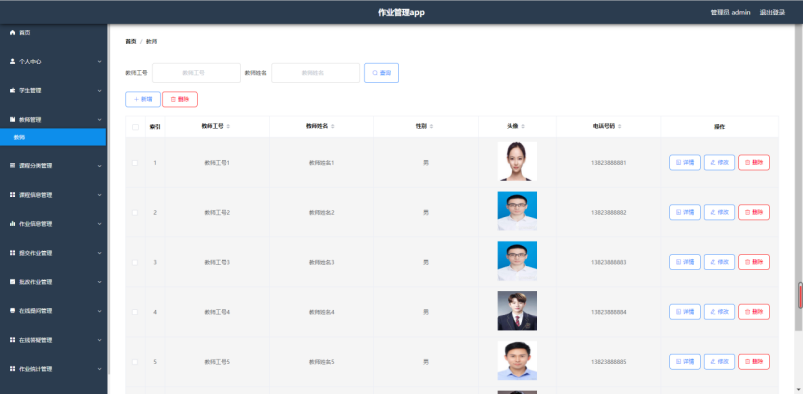Select the checkbox for row 4
The height and width of the screenshot is (394, 803).
pyautogui.click(x=135, y=312)
